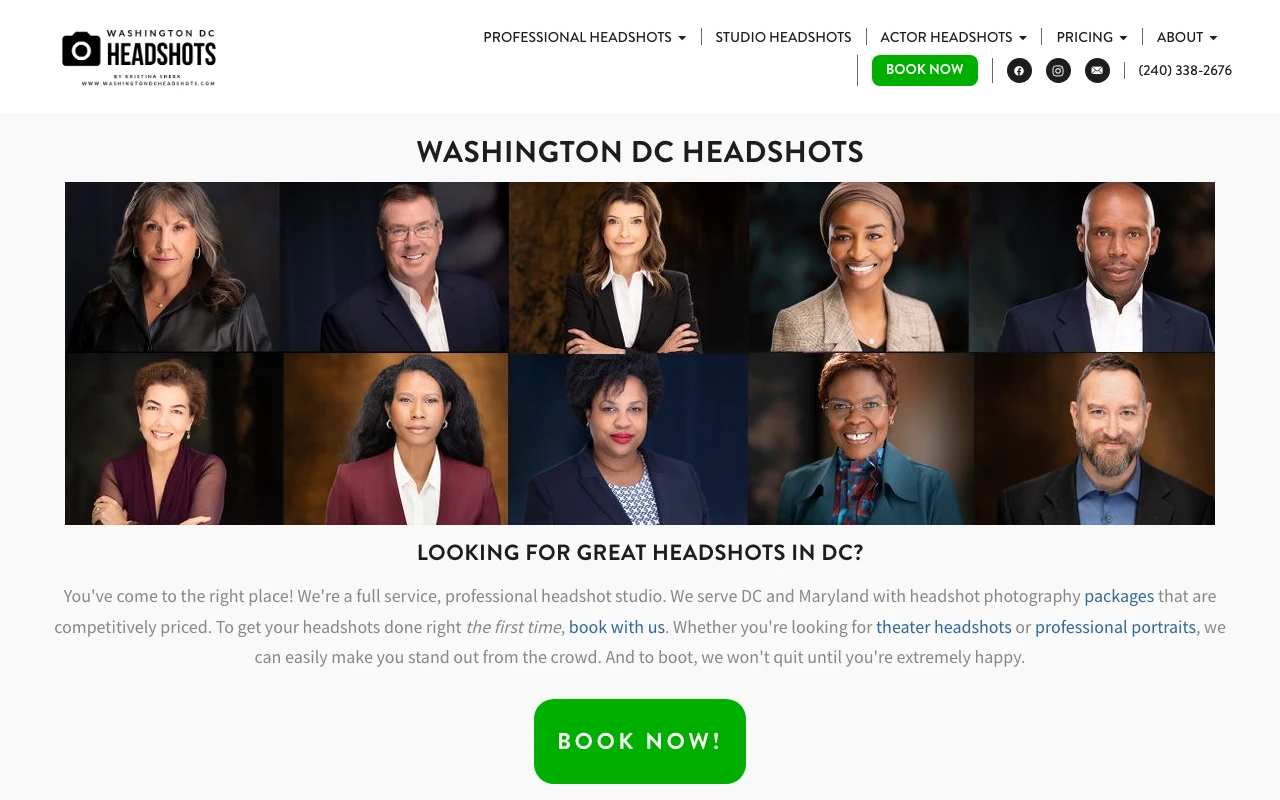Open the theater headshots link
1280x800 pixels.
click(944, 627)
